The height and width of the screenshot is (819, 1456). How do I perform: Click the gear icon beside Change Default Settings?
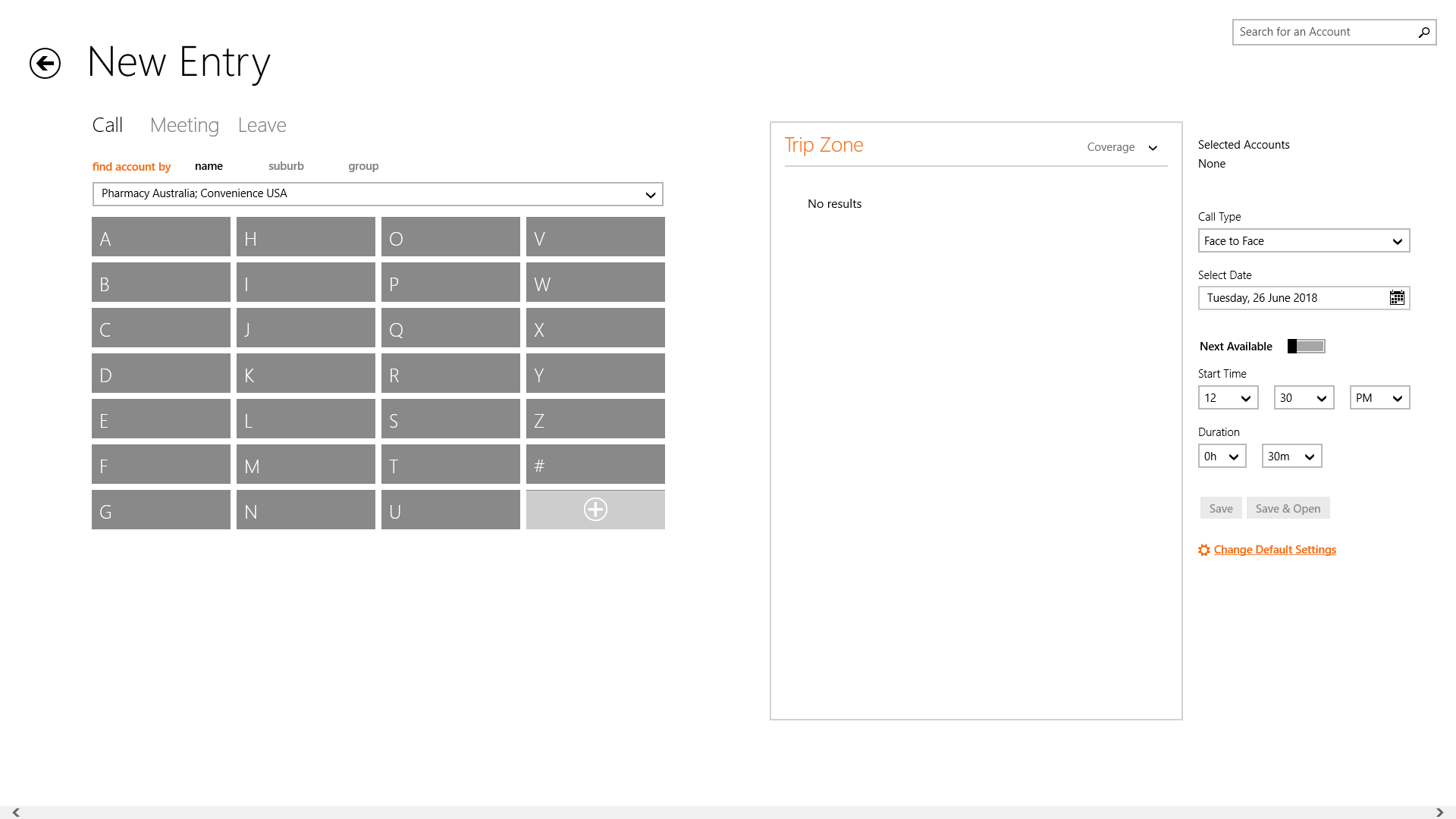point(1203,551)
